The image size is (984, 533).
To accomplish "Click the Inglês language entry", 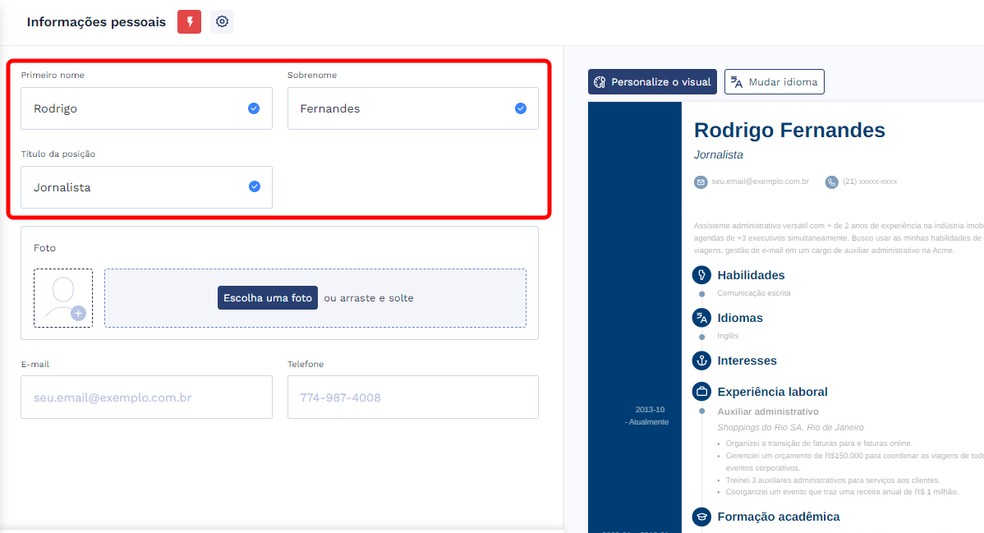I will [727, 336].
